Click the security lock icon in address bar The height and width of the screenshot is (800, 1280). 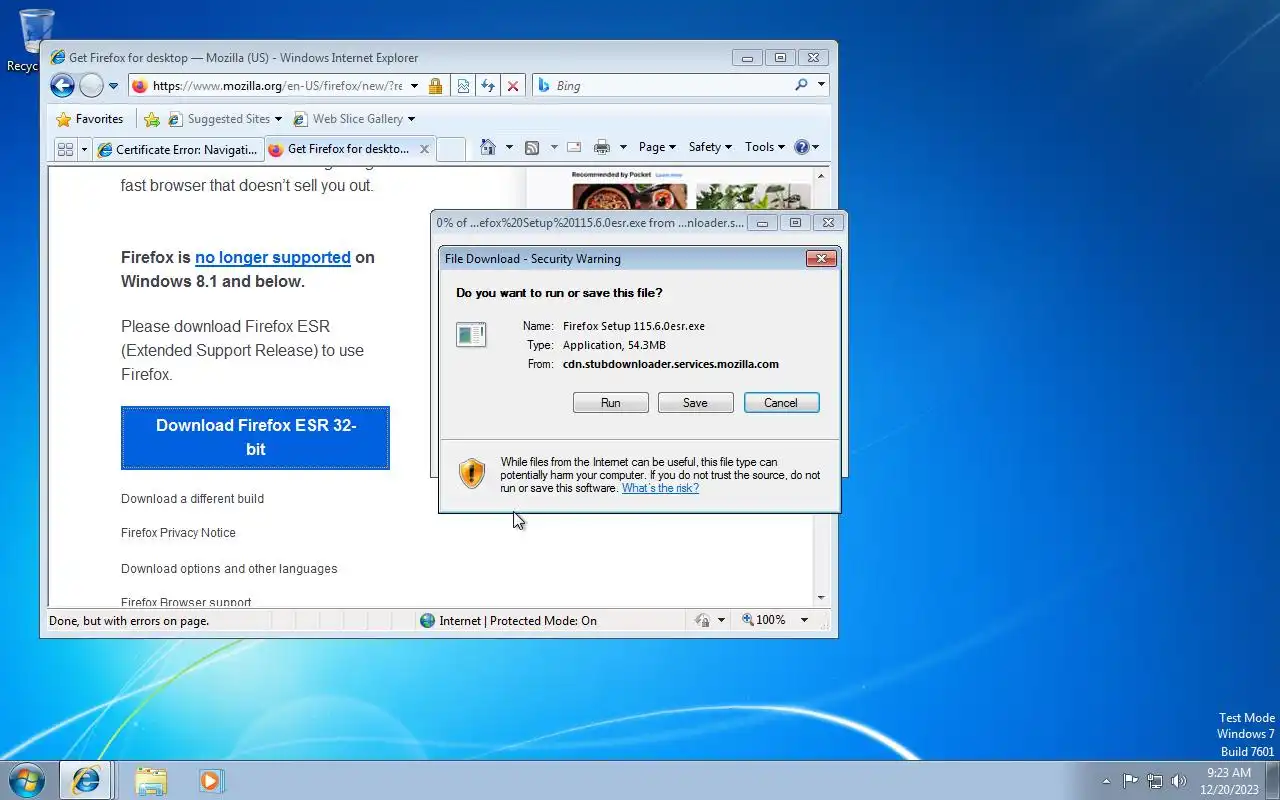click(x=435, y=86)
